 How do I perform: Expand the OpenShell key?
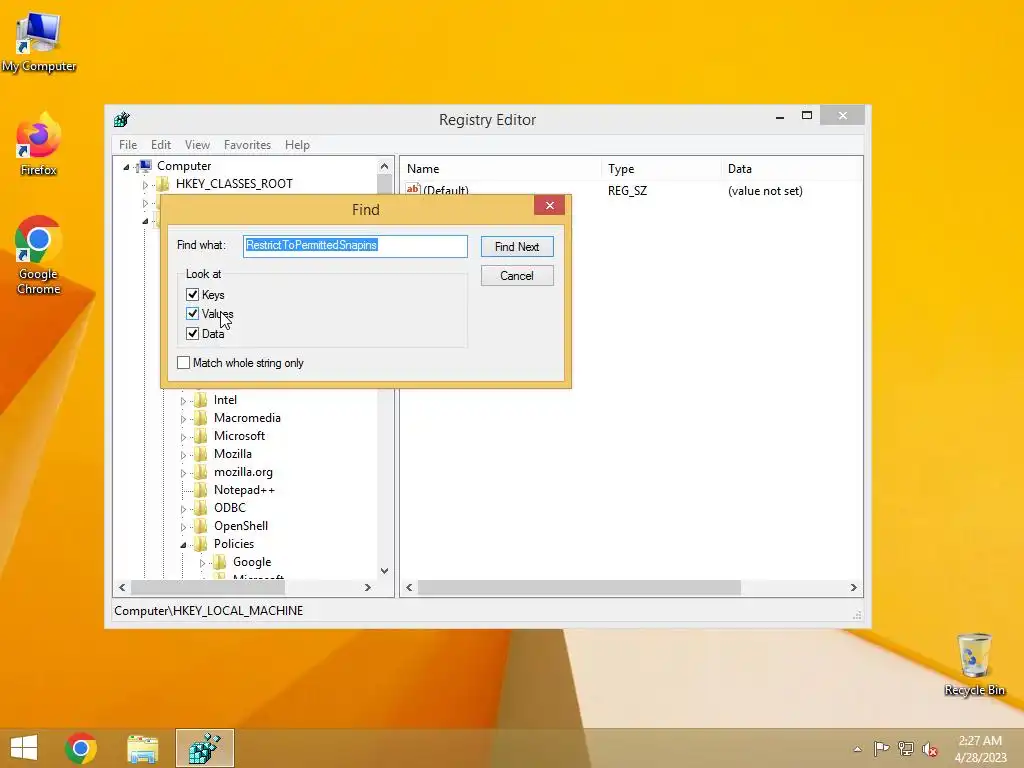coord(184,526)
